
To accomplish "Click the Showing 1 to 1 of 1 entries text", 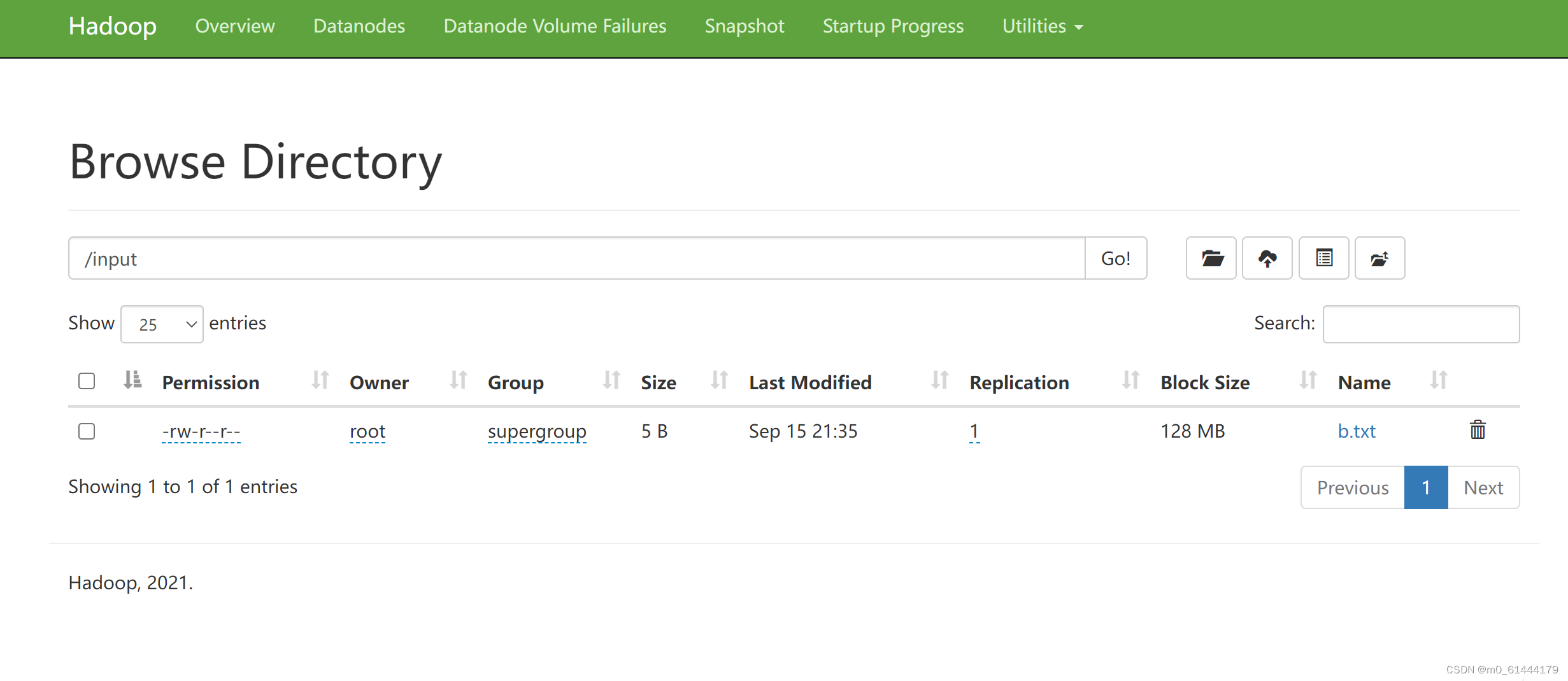I will (183, 487).
